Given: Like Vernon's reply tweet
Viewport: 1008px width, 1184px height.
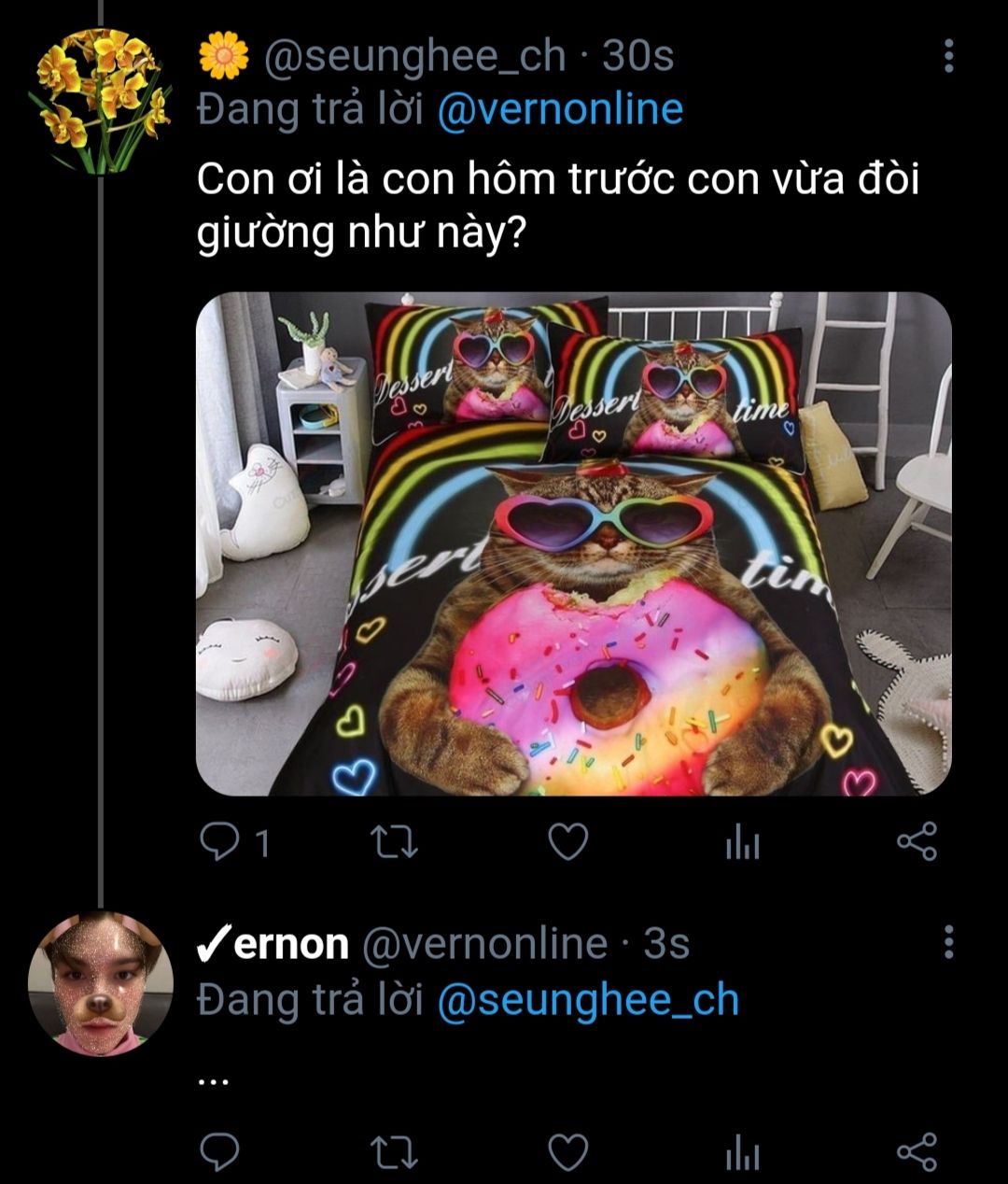Looking at the screenshot, I should 567,1151.
